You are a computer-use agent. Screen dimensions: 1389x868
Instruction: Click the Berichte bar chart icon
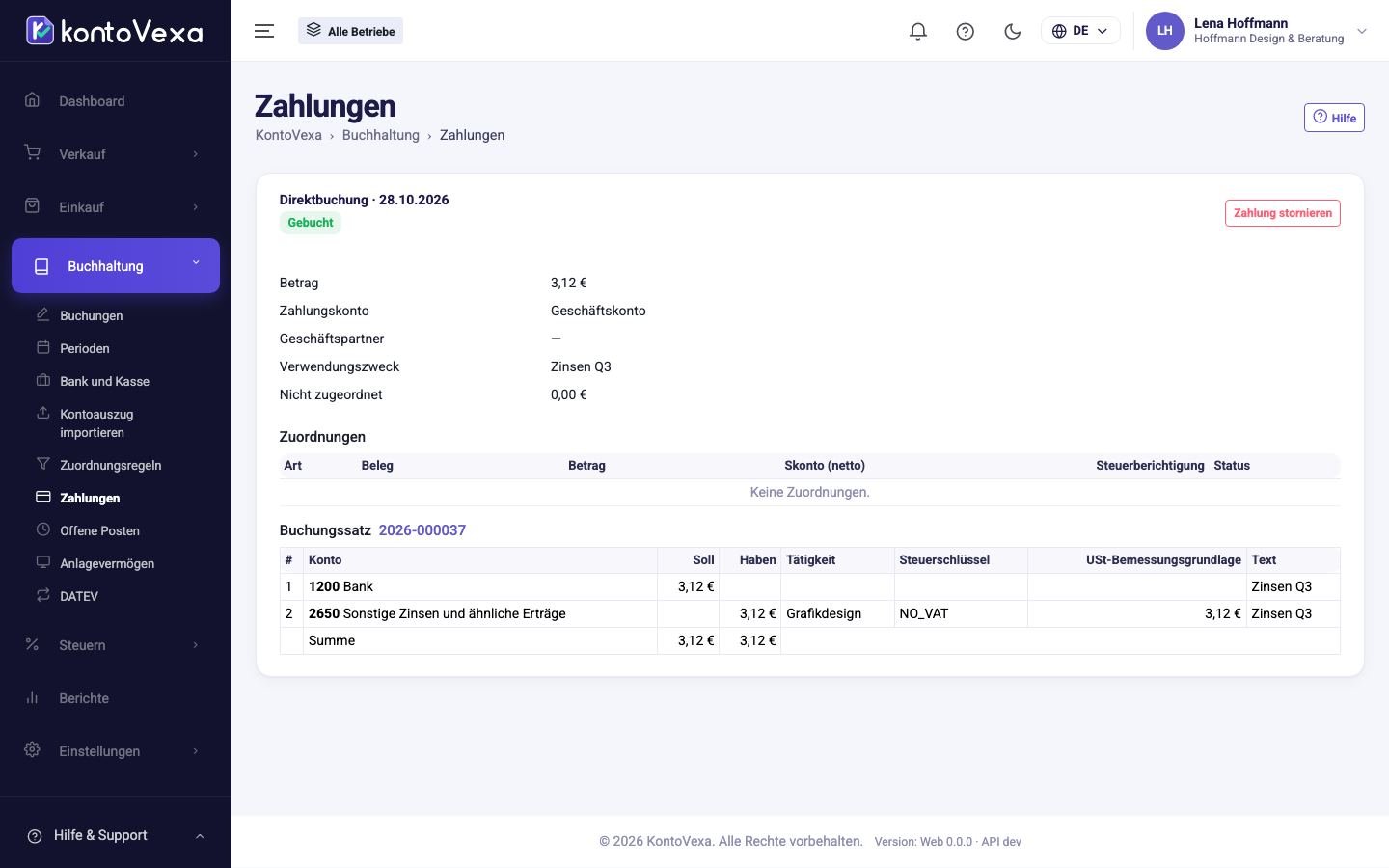click(33, 697)
